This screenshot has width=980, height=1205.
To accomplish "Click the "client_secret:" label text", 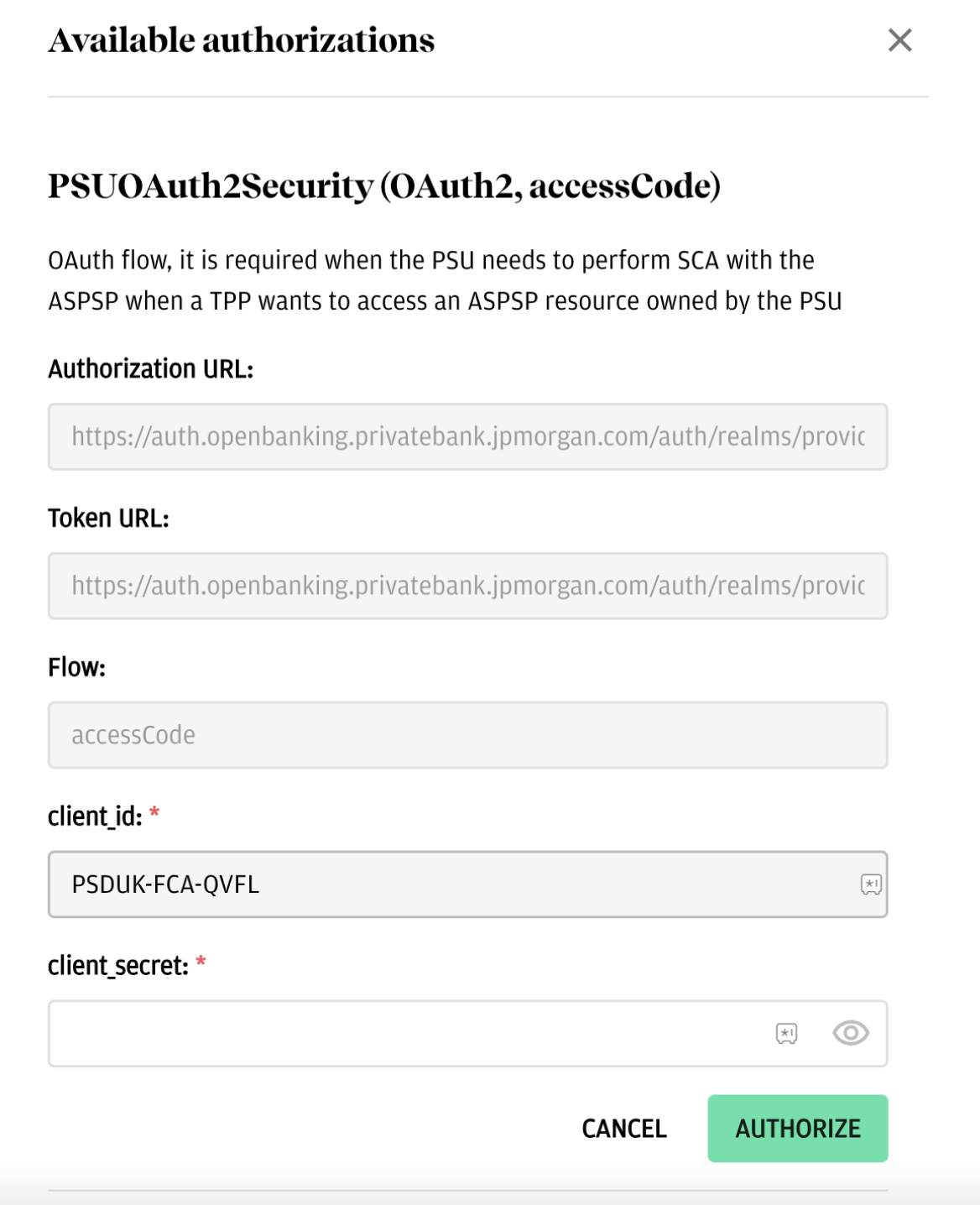I will (x=117, y=966).
